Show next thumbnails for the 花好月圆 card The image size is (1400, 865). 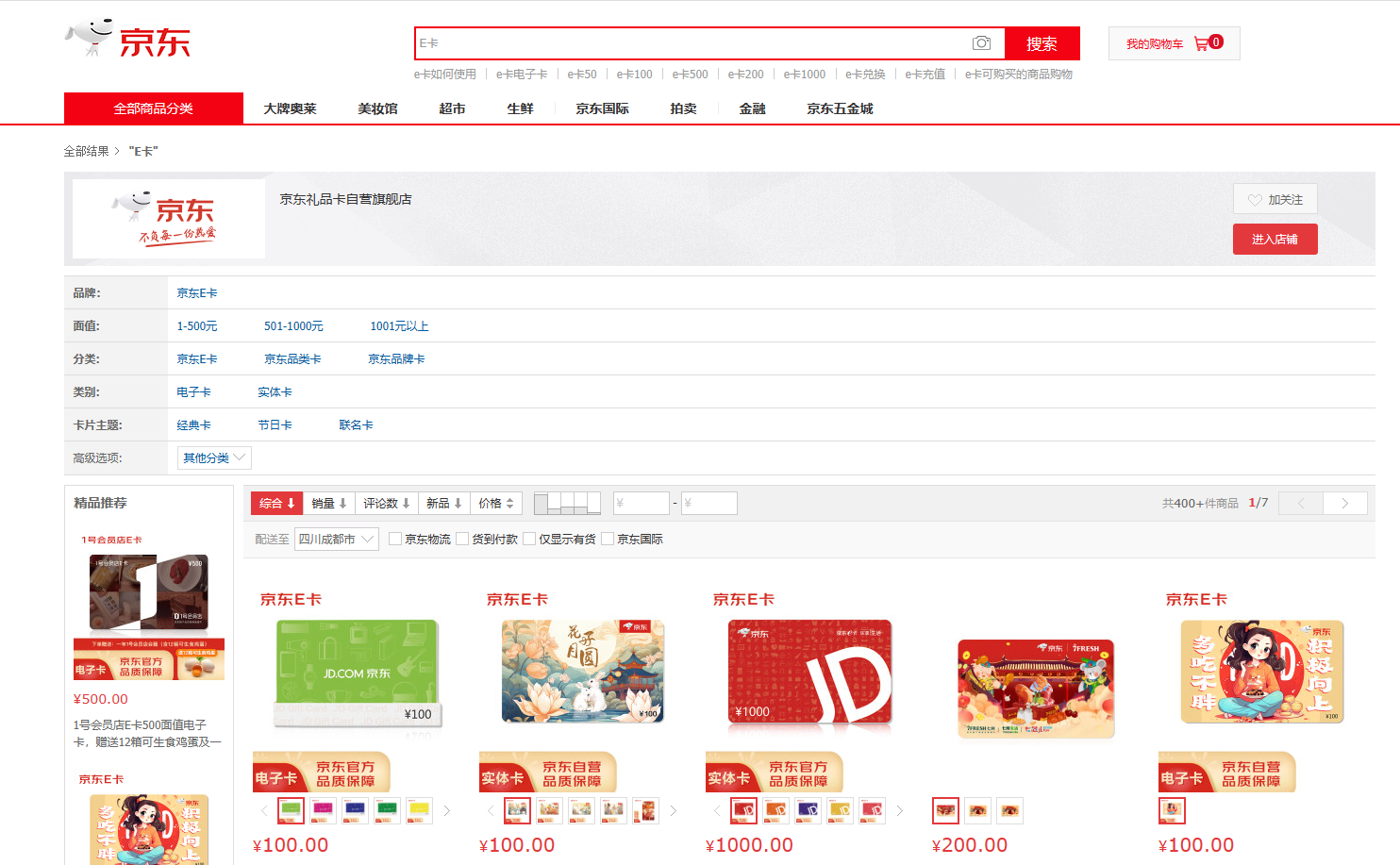coord(674,810)
